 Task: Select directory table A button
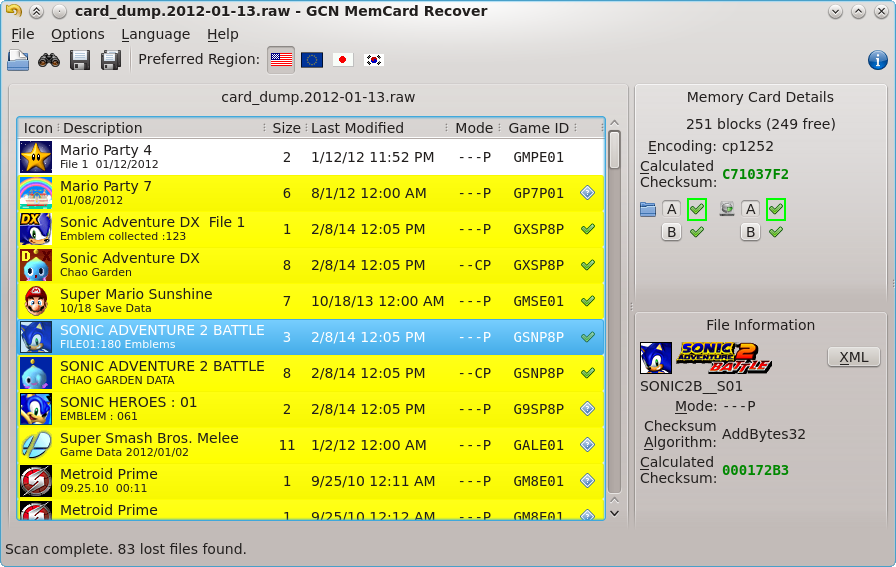[x=671, y=209]
